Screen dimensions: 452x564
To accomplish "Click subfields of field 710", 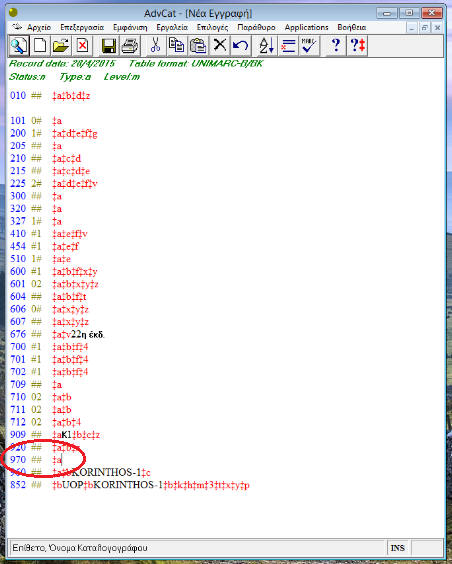I will coord(62,397).
